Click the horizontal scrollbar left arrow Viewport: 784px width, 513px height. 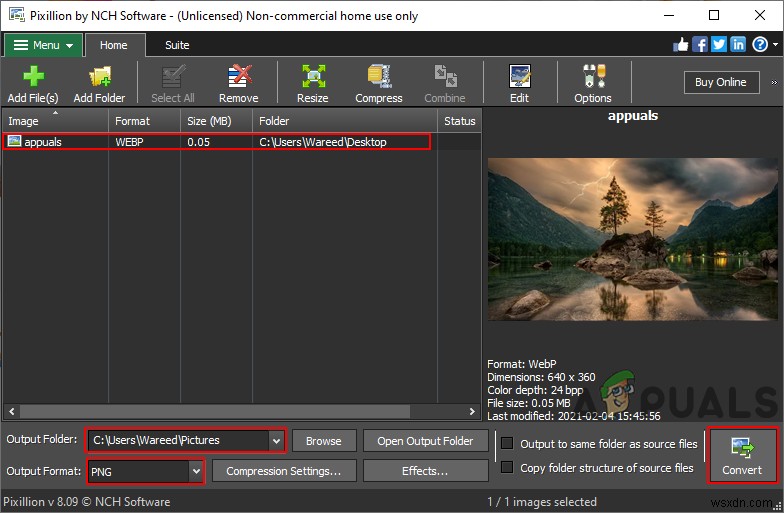[x=12, y=412]
